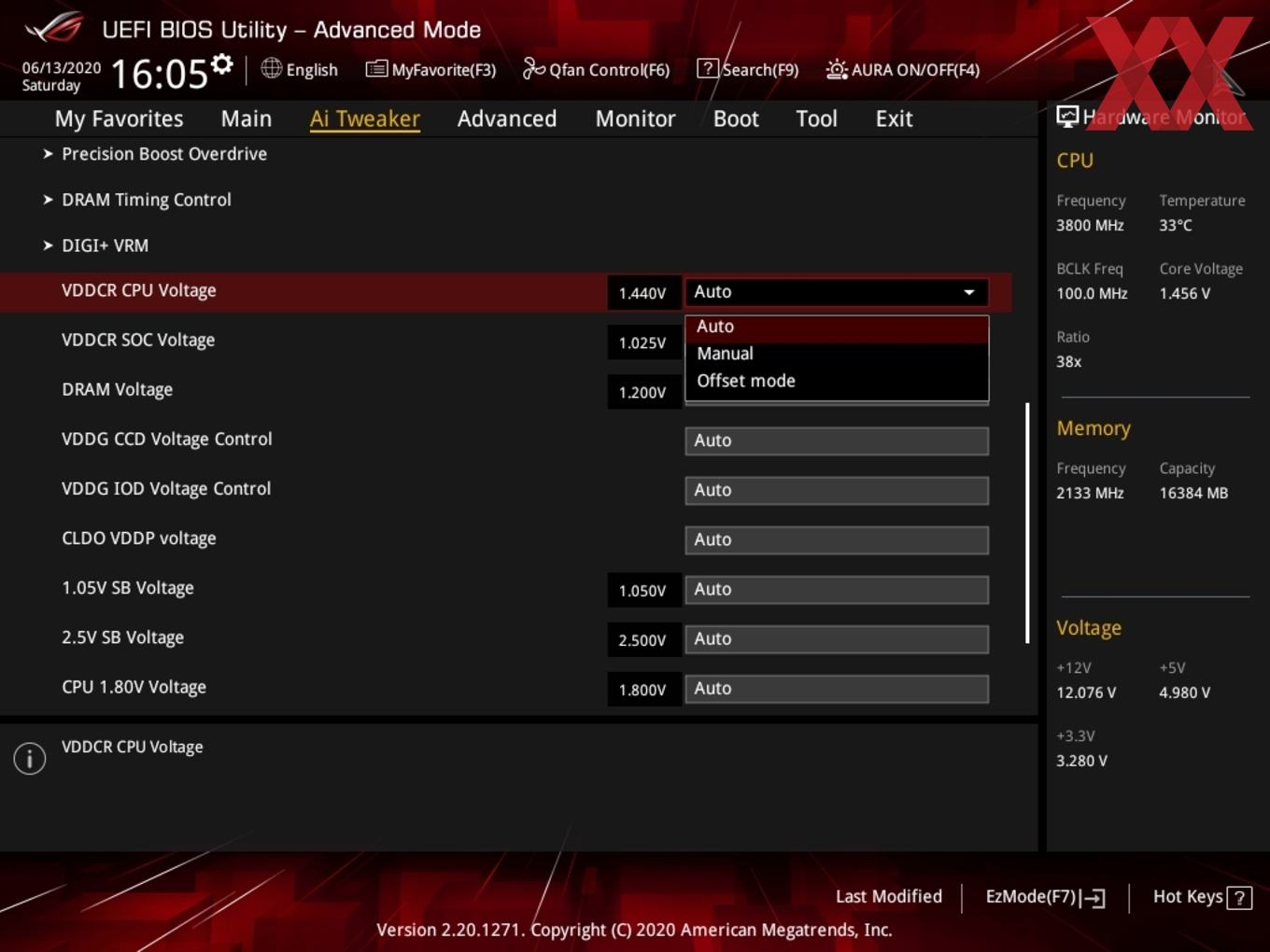This screenshot has width=1270, height=952.
Task: Open the clock settings gear icon
Action: 221,64
